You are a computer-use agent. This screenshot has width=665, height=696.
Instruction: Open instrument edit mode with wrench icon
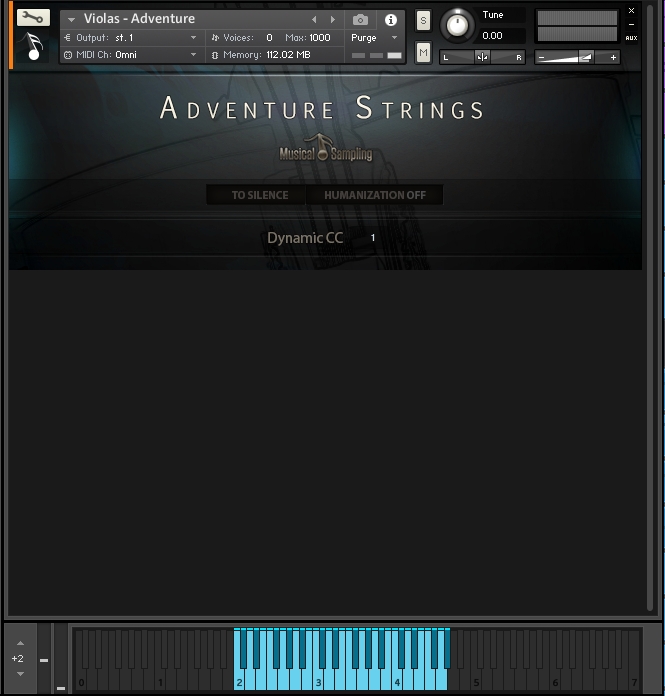[x=33, y=17]
